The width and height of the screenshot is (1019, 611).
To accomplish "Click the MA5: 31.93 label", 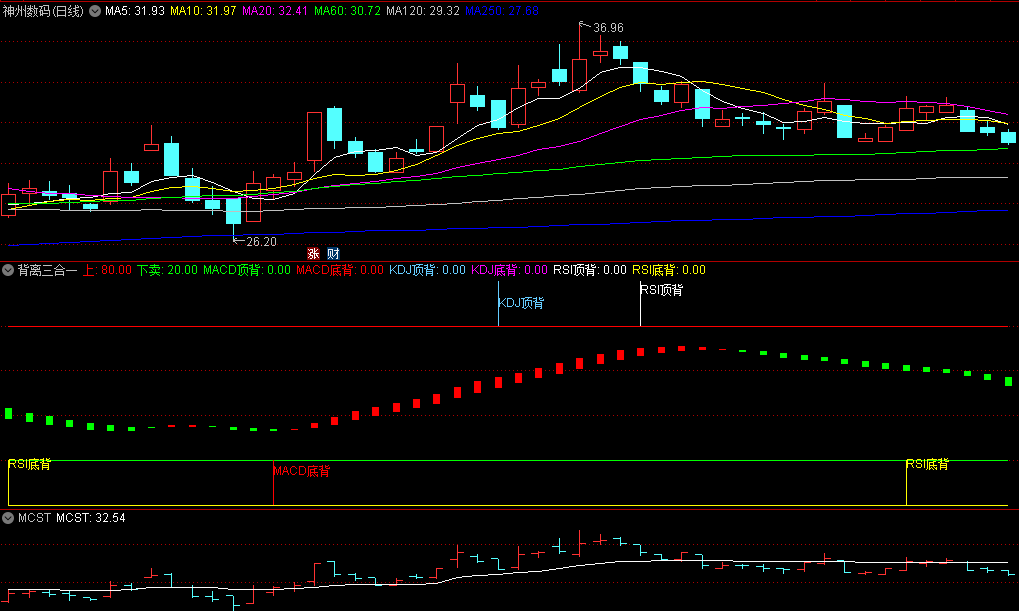I will [x=135, y=11].
